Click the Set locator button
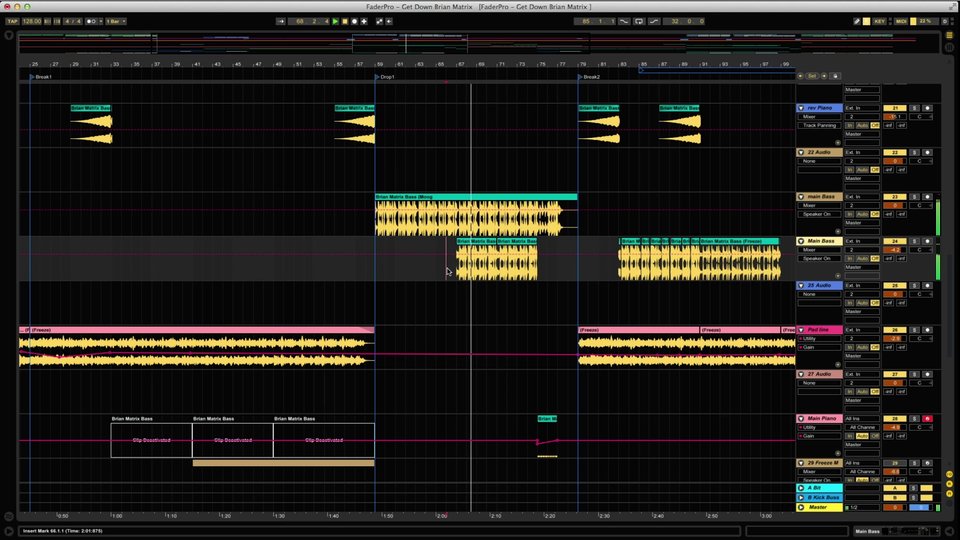This screenshot has height=540, width=960. click(812, 76)
